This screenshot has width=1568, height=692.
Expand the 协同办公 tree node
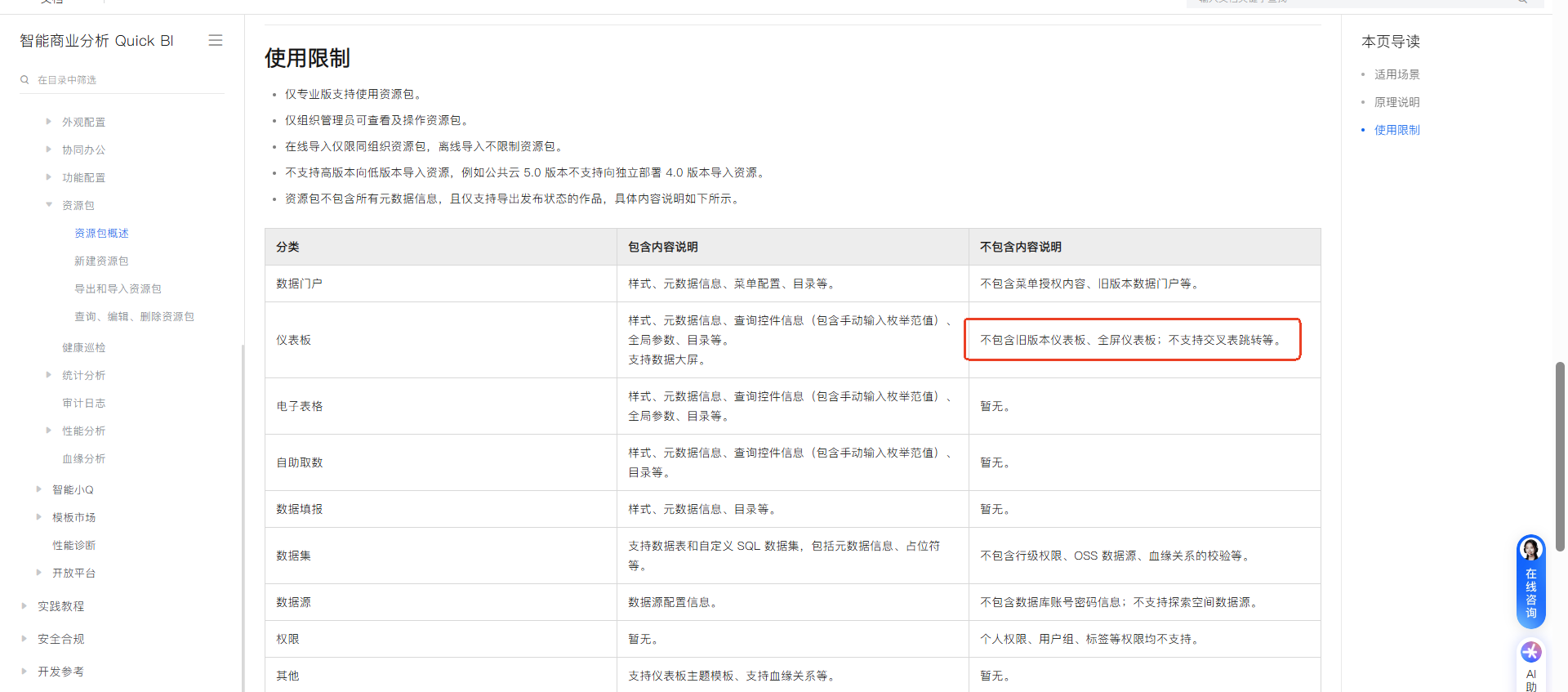click(x=49, y=150)
